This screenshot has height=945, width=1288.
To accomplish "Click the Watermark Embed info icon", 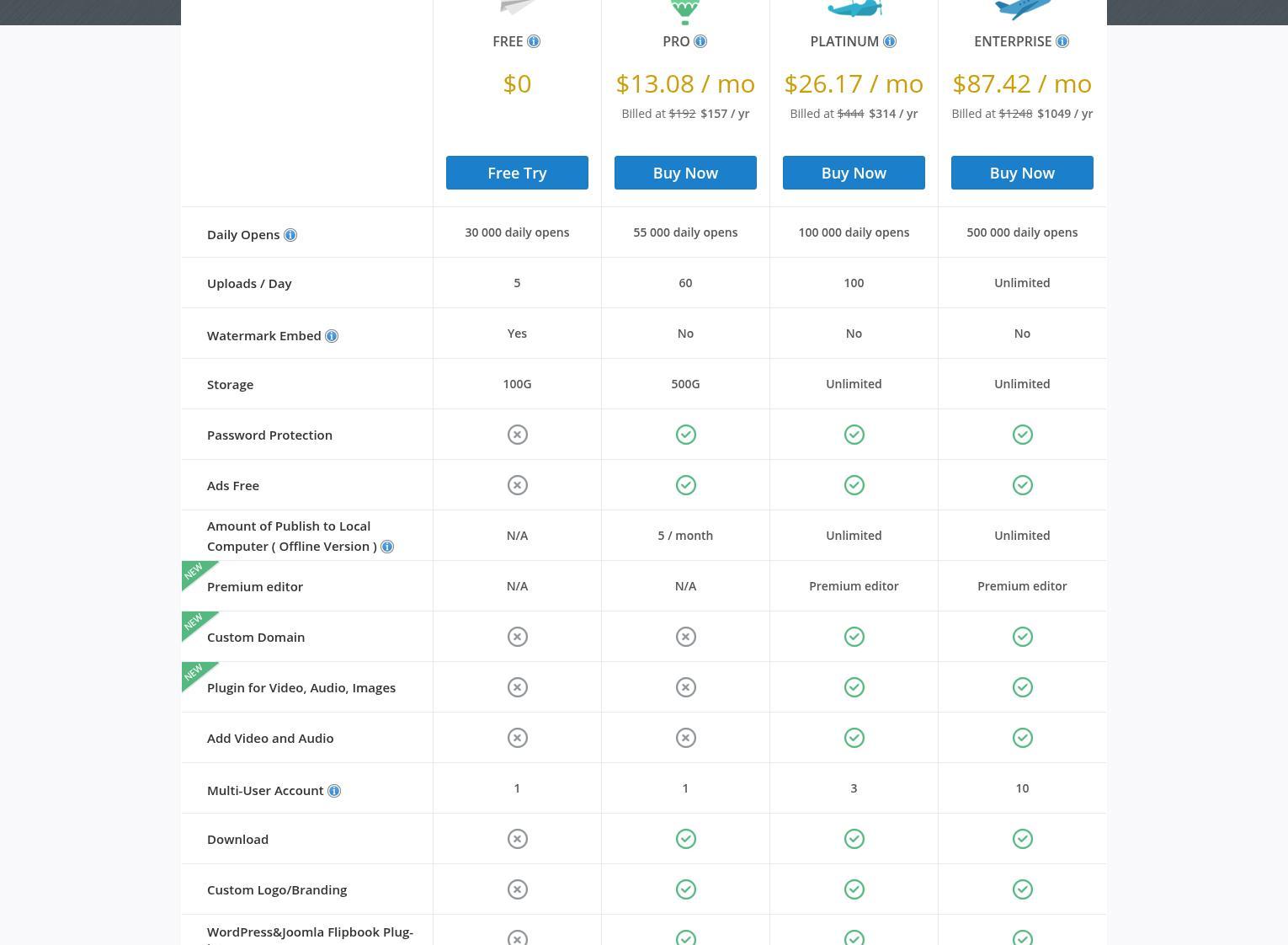I will 332,336.
